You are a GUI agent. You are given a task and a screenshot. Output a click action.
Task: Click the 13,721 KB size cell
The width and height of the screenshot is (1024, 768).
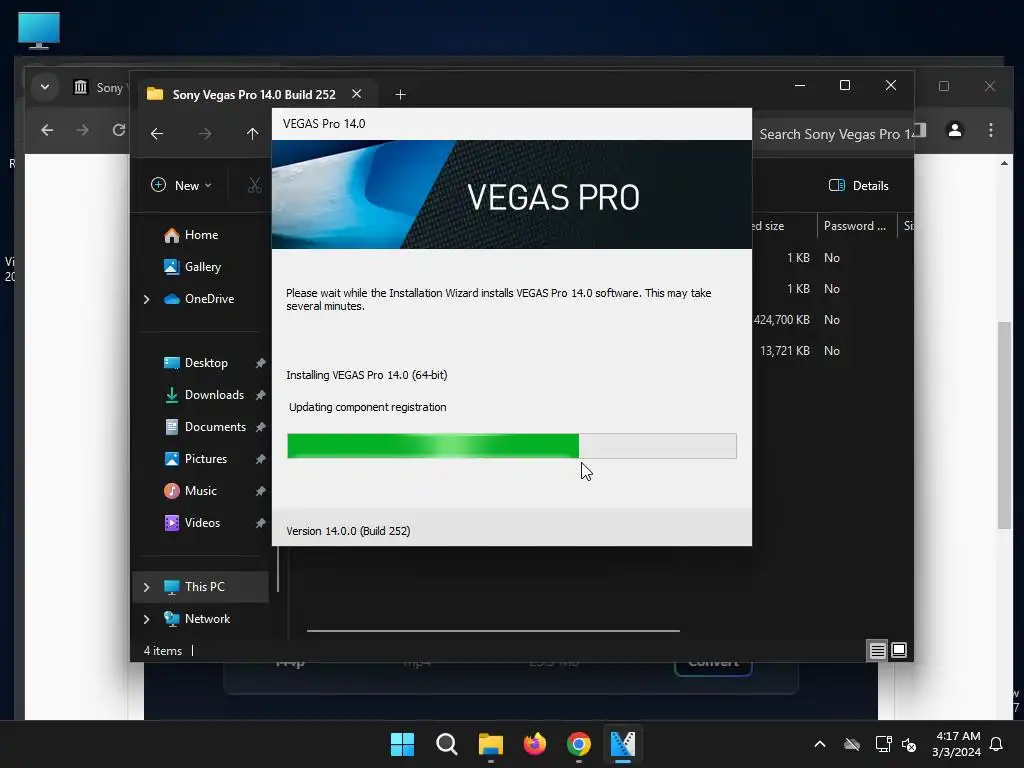click(784, 351)
